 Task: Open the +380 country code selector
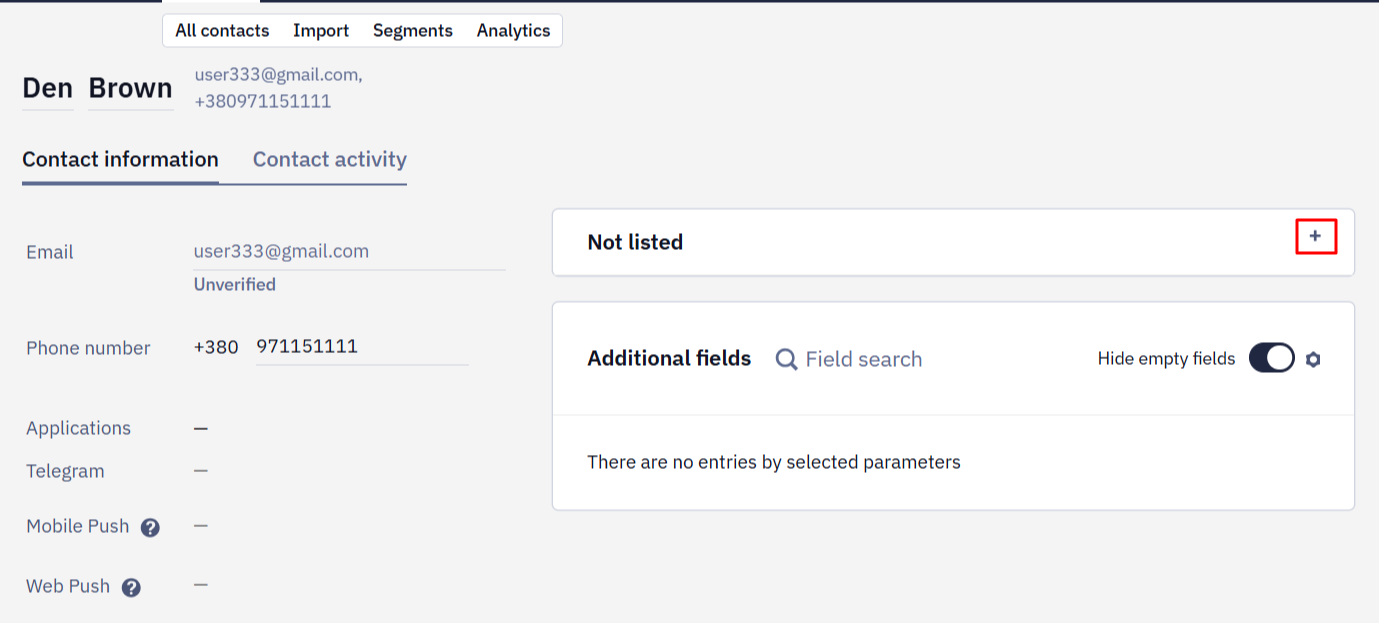coord(216,348)
